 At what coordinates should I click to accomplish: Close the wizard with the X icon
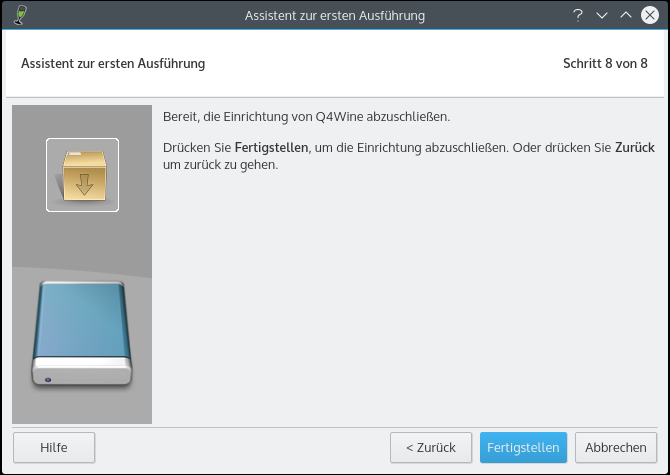pos(649,15)
